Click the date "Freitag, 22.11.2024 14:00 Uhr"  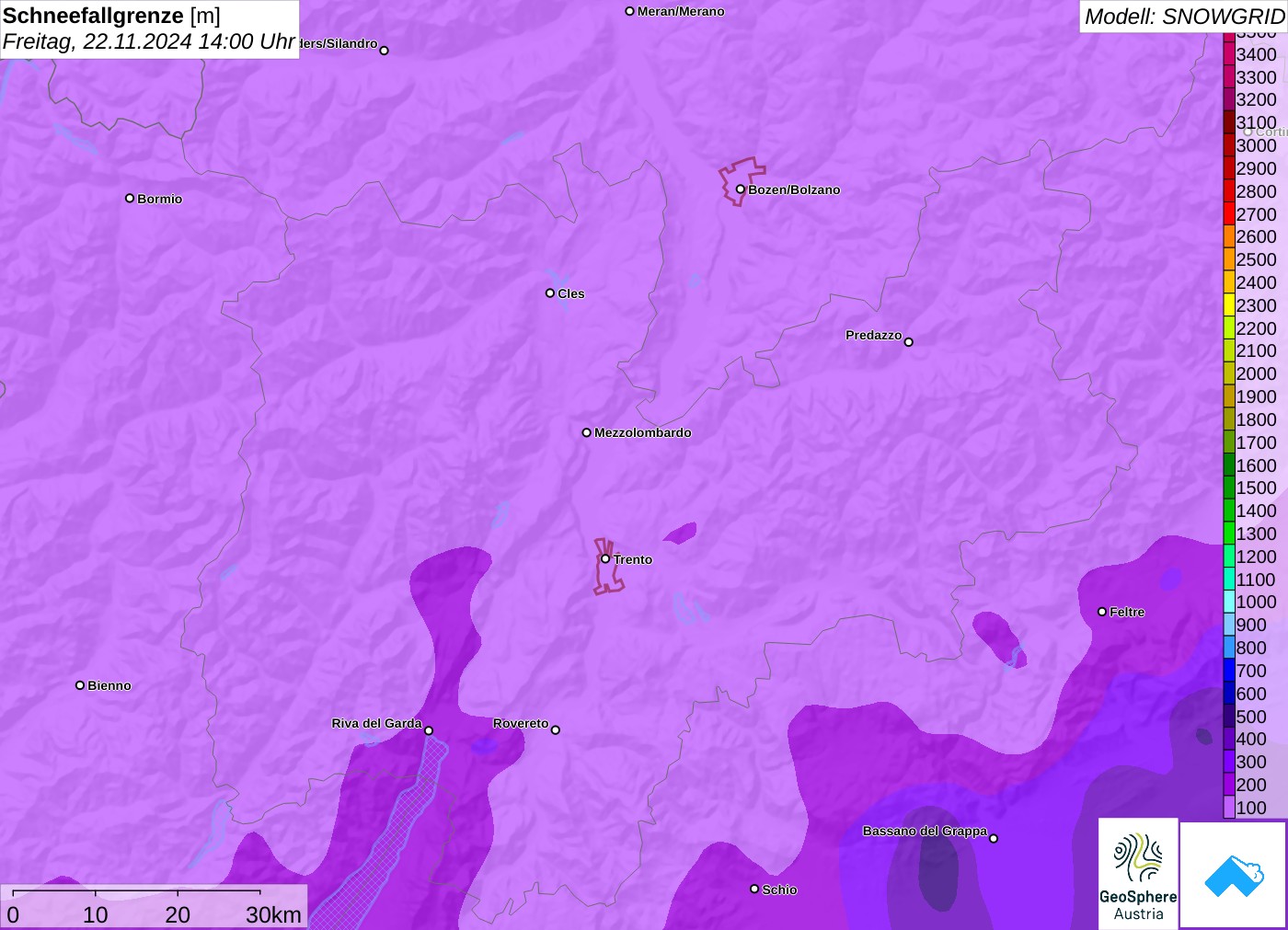(149, 41)
